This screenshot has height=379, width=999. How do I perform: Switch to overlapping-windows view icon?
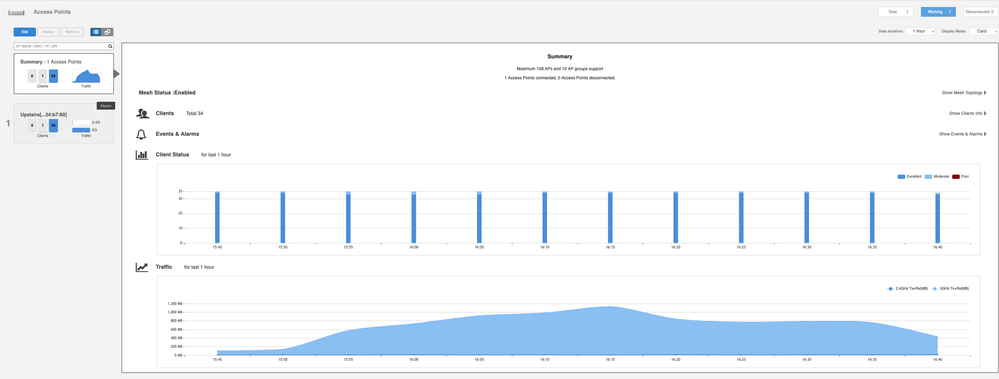click(108, 32)
